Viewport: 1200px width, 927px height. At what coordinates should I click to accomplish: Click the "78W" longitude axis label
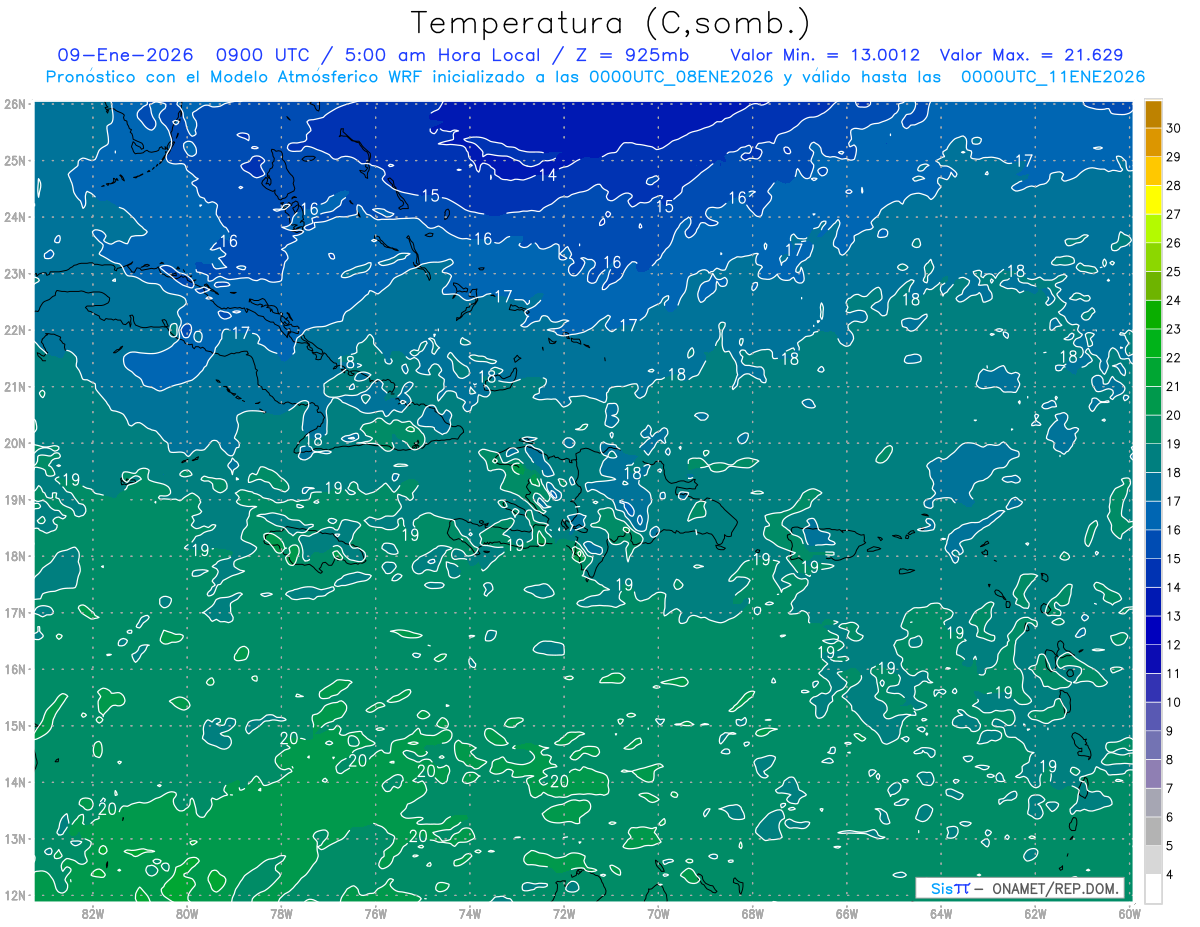pos(281,913)
